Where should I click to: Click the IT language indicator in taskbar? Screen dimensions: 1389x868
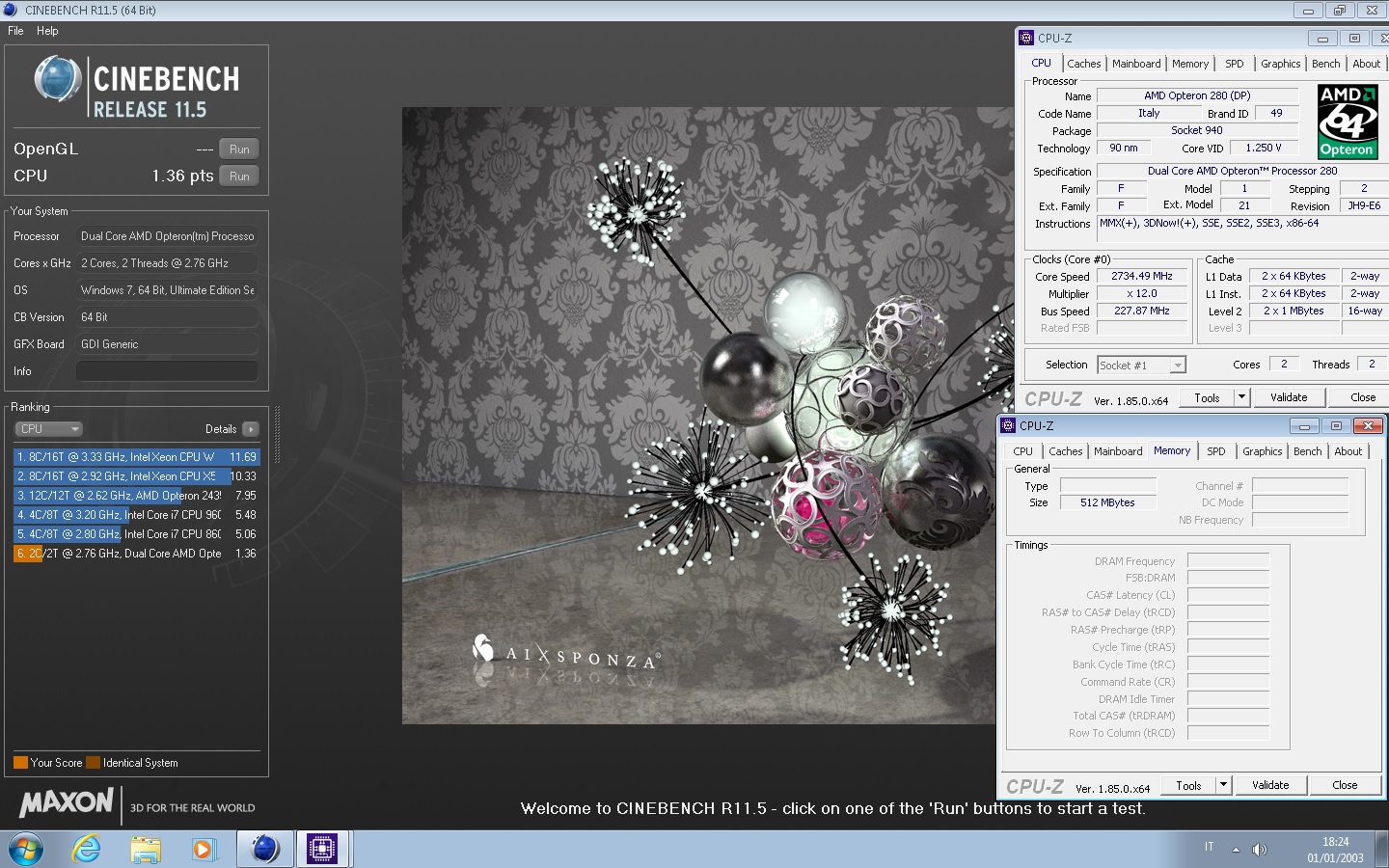click(1209, 847)
